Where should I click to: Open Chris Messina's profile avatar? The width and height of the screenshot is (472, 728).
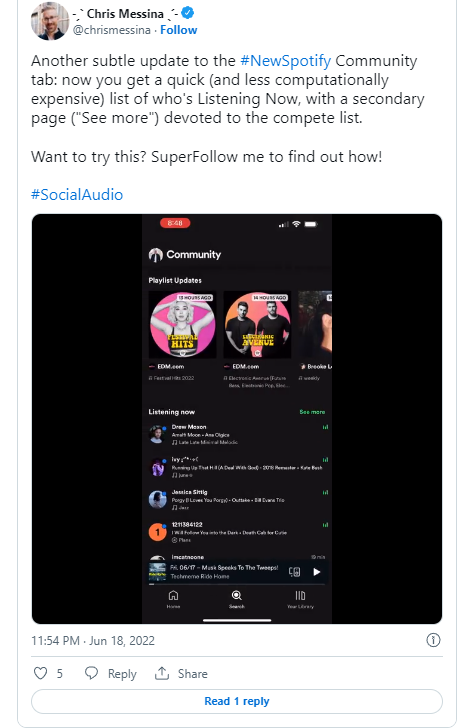50,21
